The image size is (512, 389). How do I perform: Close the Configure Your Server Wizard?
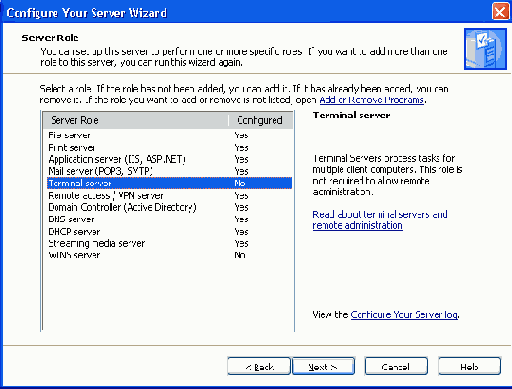500,12
